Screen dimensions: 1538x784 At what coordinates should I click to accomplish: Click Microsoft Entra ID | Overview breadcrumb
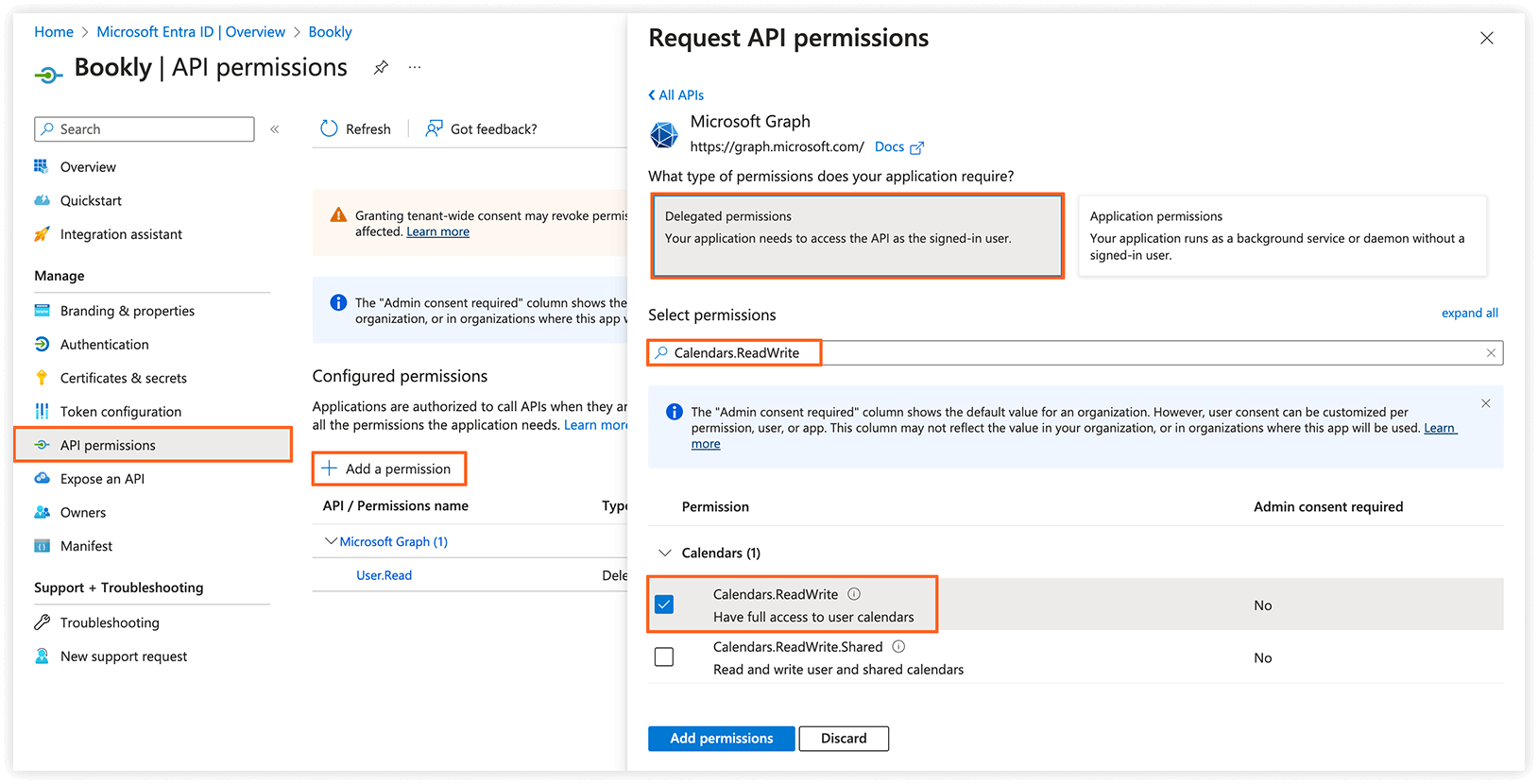[x=191, y=31]
